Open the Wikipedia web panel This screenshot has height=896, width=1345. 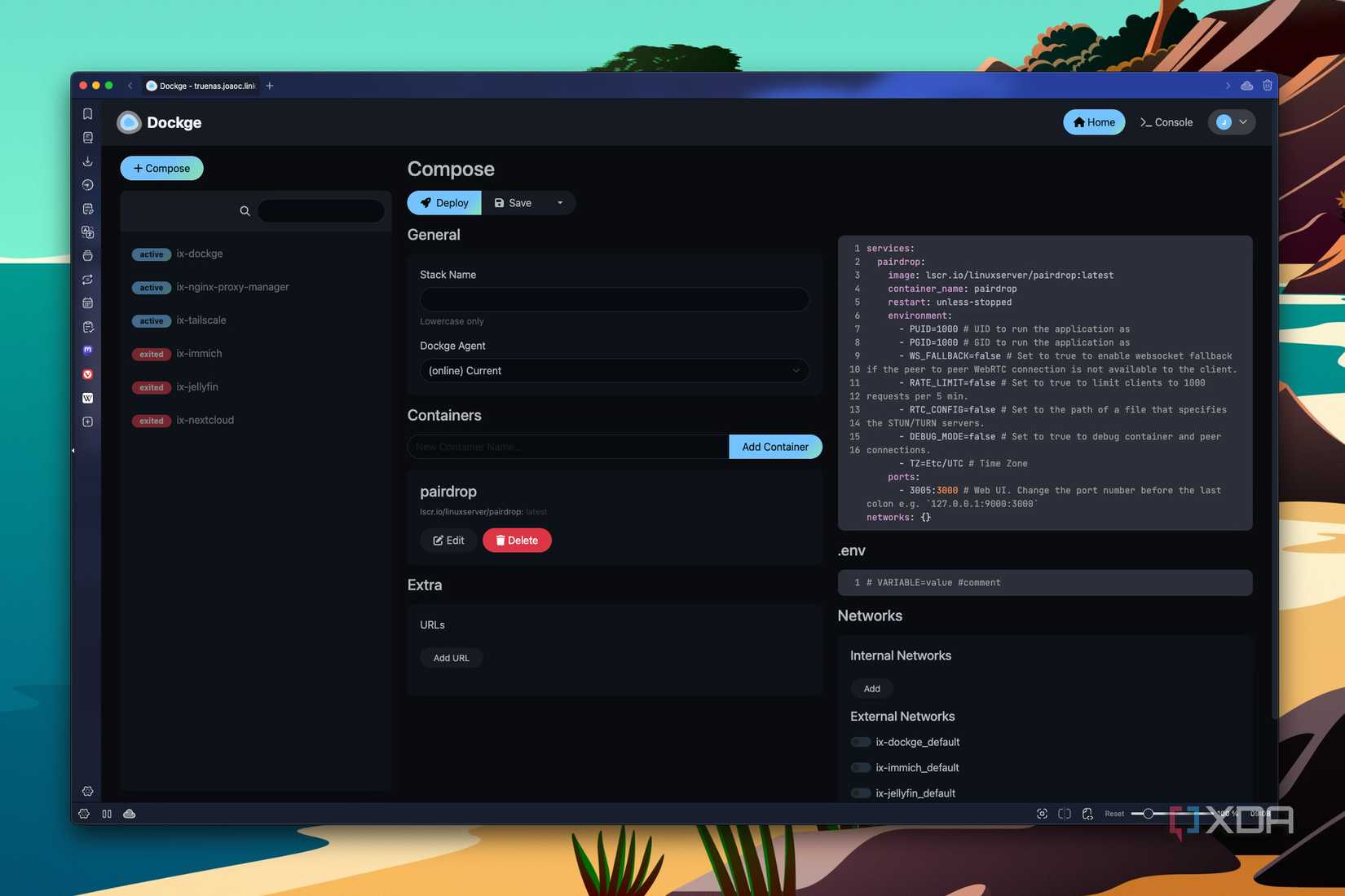[x=87, y=398]
